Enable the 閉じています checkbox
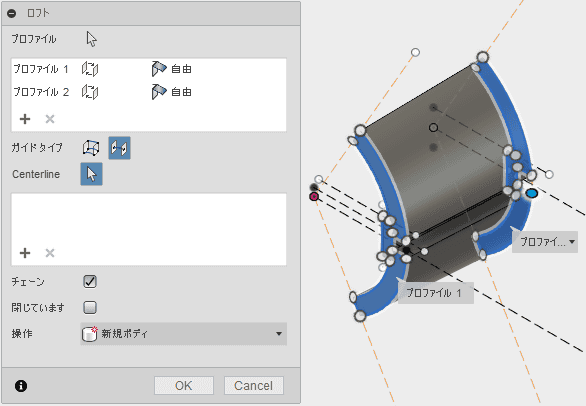This screenshot has width=586, height=406. [x=90, y=307]
